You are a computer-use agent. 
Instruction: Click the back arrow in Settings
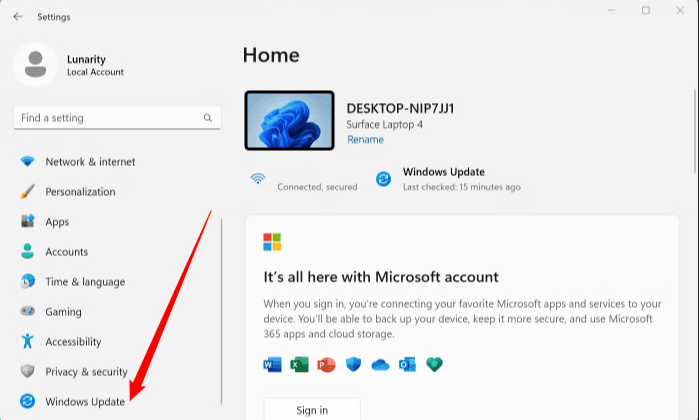pos(18,17)
